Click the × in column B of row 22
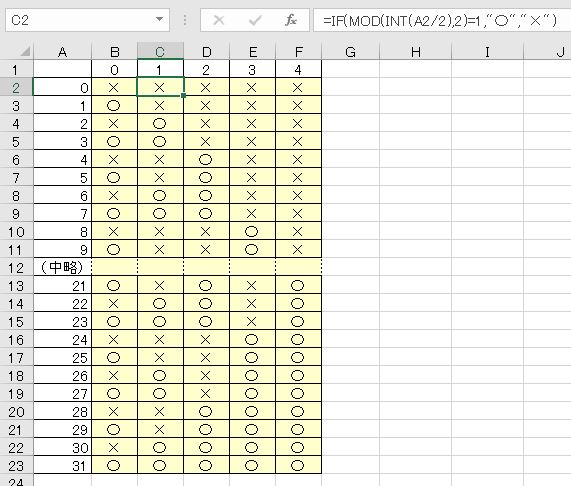571x486 pixels. point(113,447)
